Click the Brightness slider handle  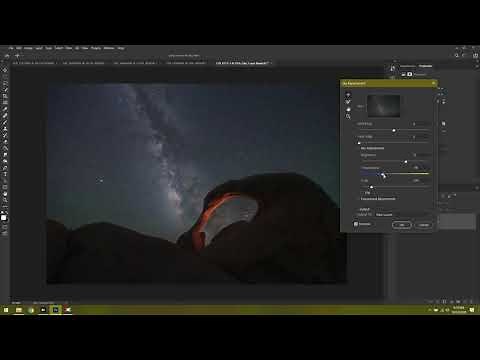click(406, 162)
